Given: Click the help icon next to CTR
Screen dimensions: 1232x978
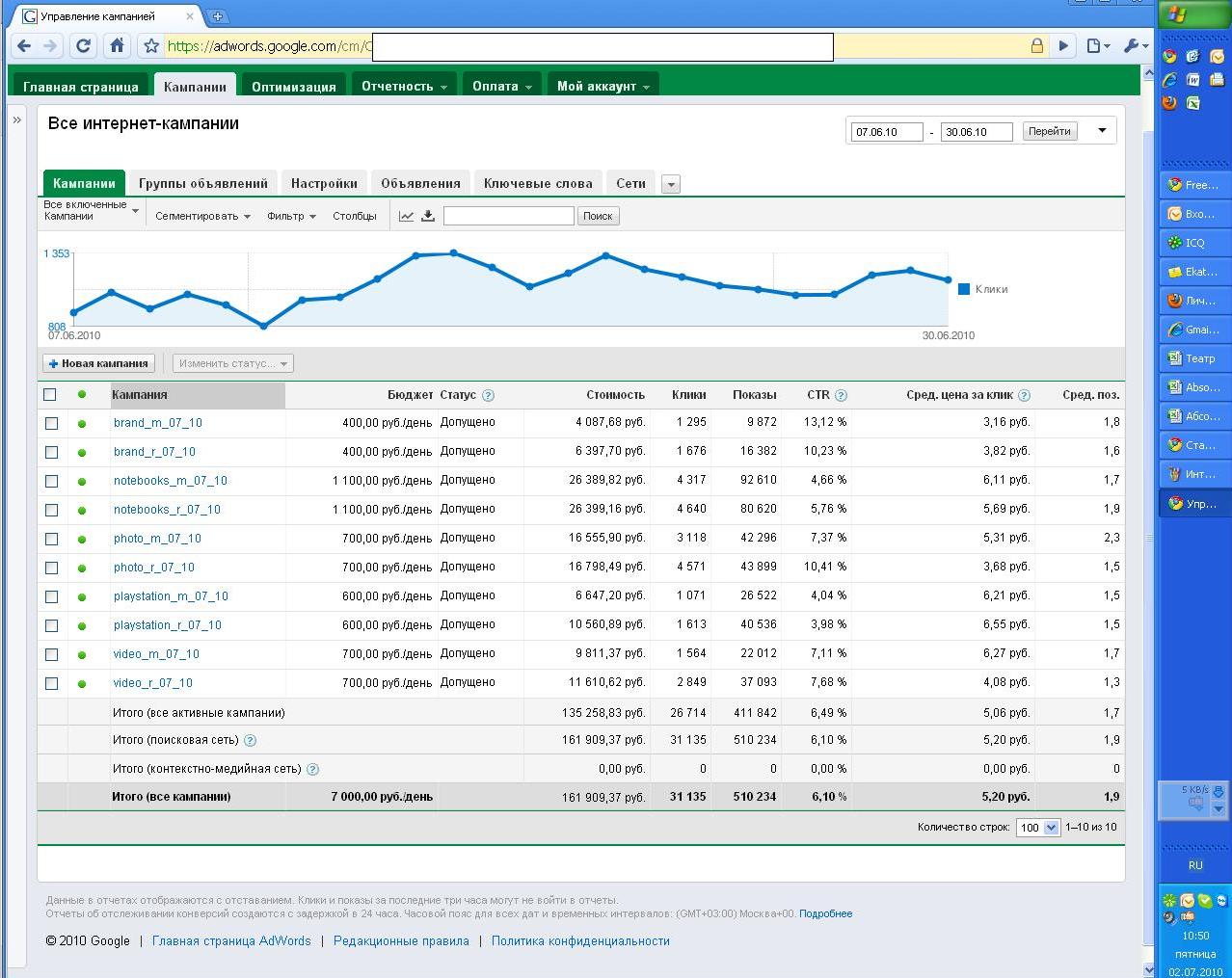Looking at the screenshot, I should (841, 395).
